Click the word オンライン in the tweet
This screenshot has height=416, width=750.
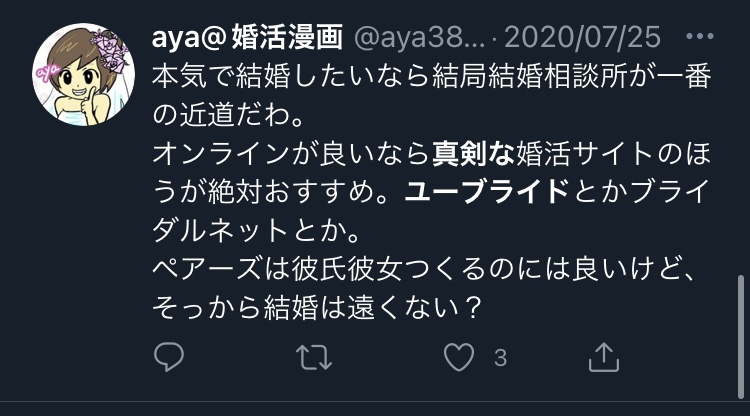[221, 154]
